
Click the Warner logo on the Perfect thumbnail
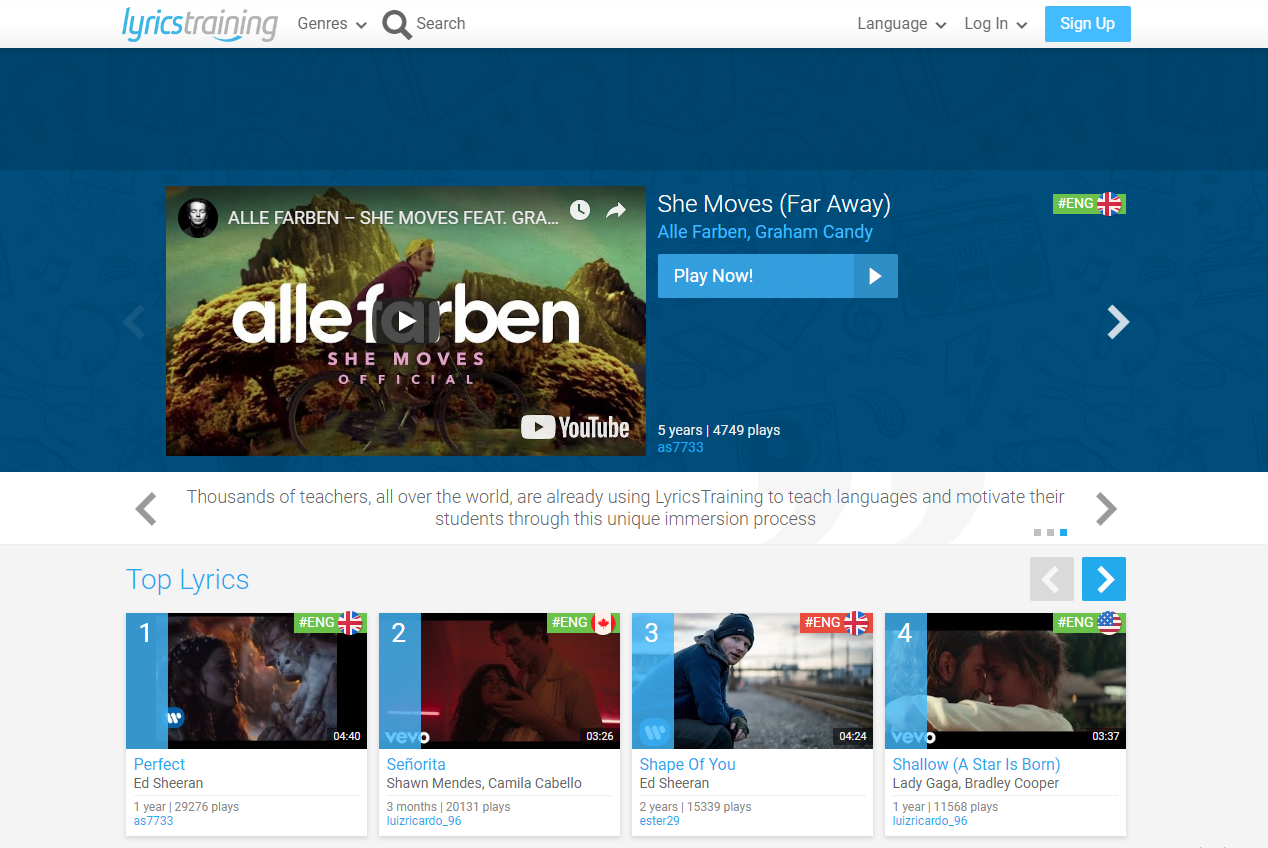[x=173, y=717]
